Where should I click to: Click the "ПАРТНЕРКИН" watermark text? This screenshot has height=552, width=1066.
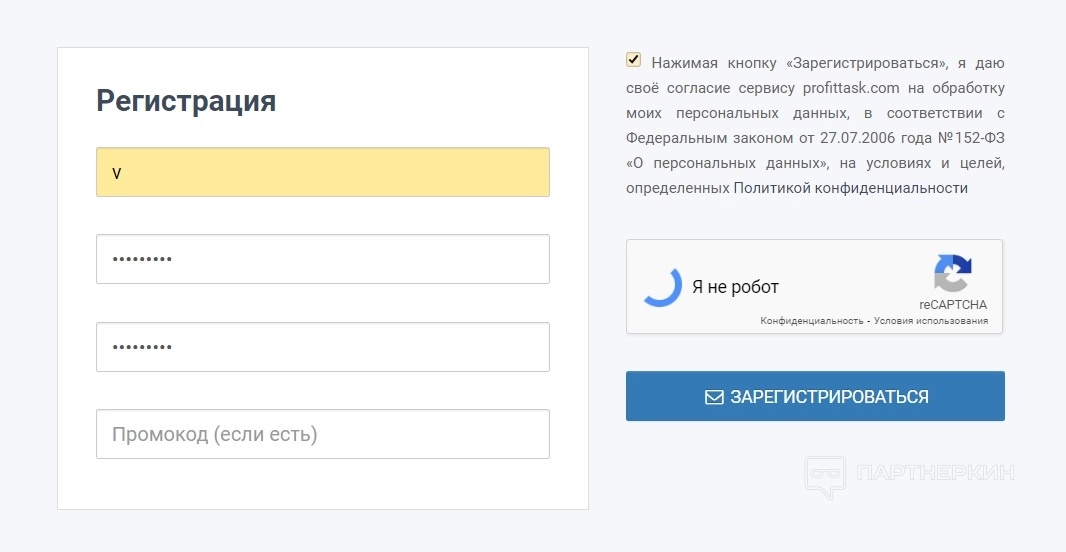tap(936, 472)
